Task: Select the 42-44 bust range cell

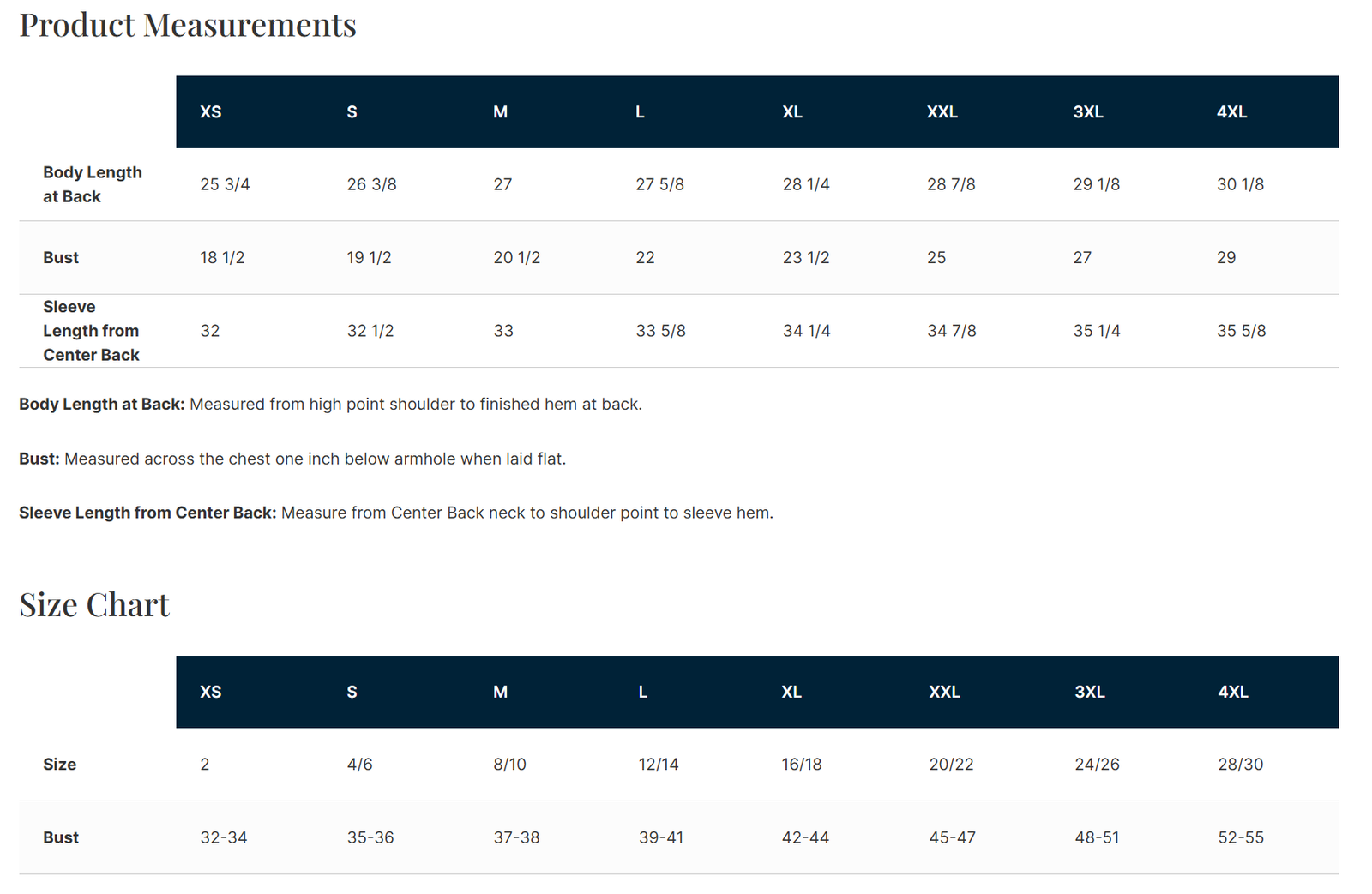Action: [x=805, y=837]
